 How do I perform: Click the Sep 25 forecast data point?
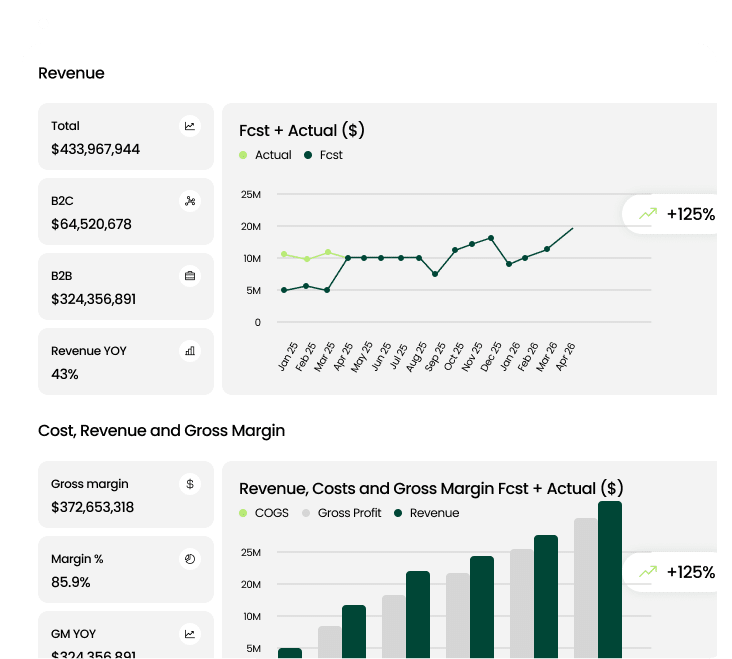pyautogui.click(x=434, y=274)
